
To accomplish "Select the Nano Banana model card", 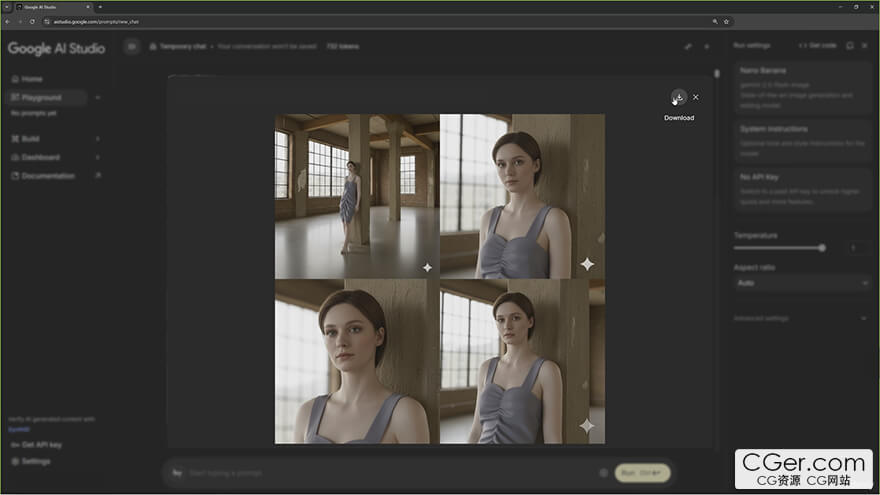I will click(x=802, y=84).
